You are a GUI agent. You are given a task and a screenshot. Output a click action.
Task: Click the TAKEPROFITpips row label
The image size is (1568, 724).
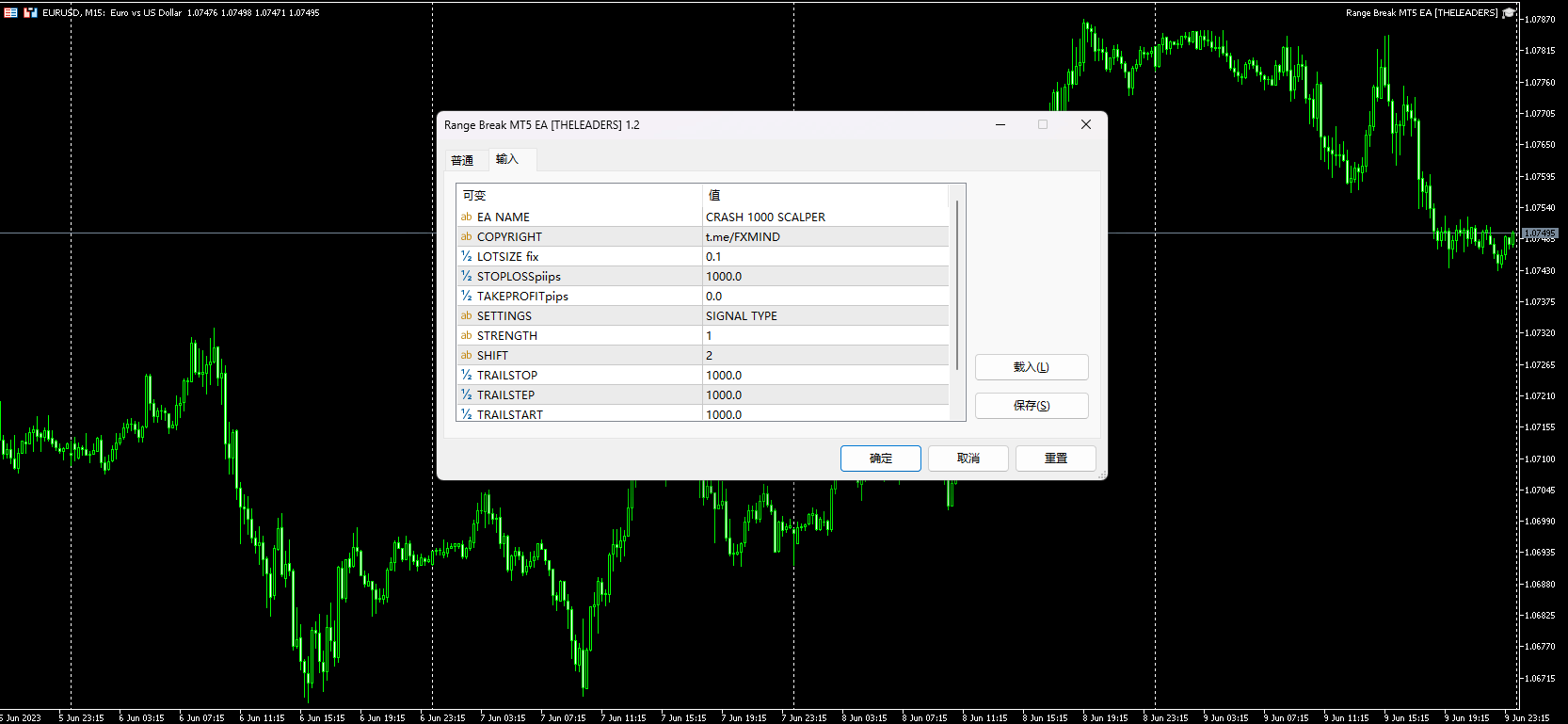click(522, 297)
